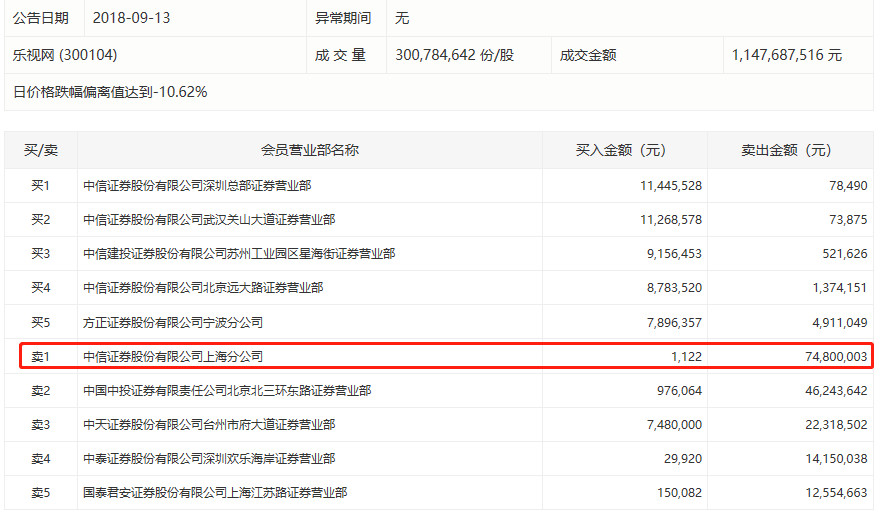
Task: Click buy amount 150,082
Action: pos(679,493)
